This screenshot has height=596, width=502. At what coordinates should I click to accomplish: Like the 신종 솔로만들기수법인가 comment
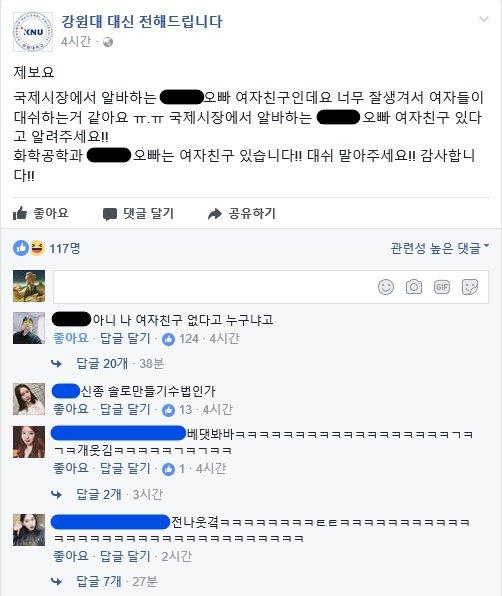(x=71, y=409)
